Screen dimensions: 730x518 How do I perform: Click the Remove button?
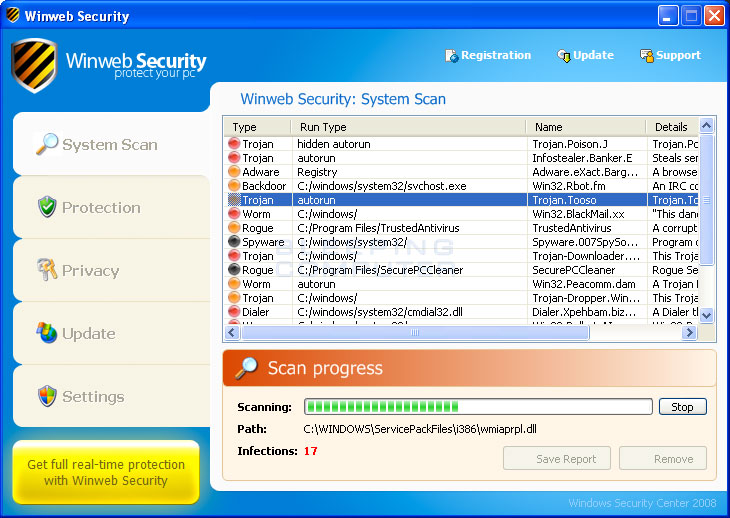[663, 458]
